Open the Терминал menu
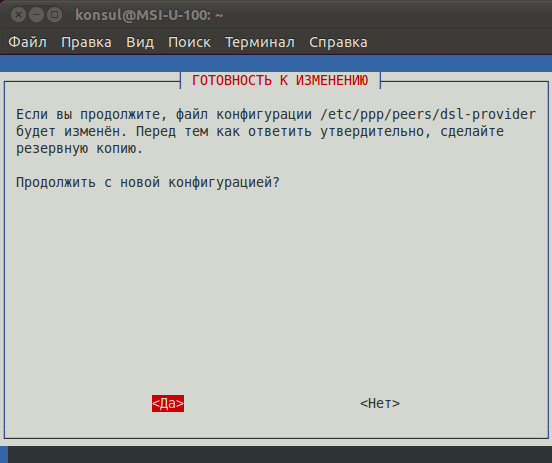The image size is (552, 463). [260, 42]
